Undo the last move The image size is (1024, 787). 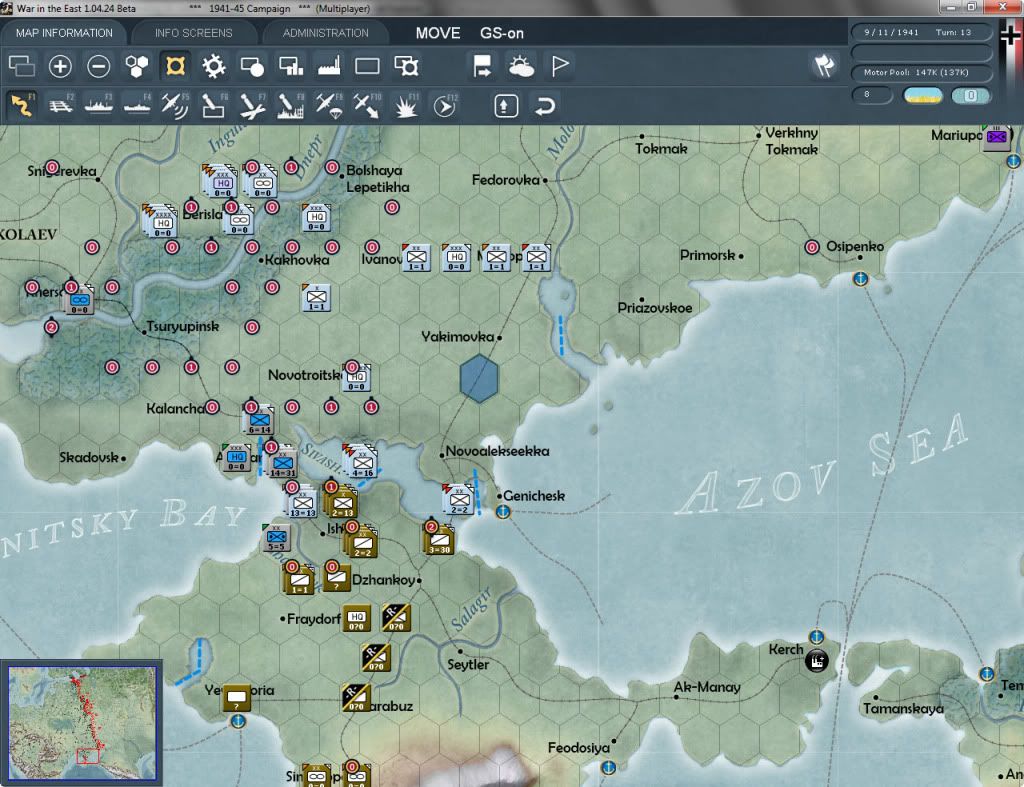pos(545,105)
